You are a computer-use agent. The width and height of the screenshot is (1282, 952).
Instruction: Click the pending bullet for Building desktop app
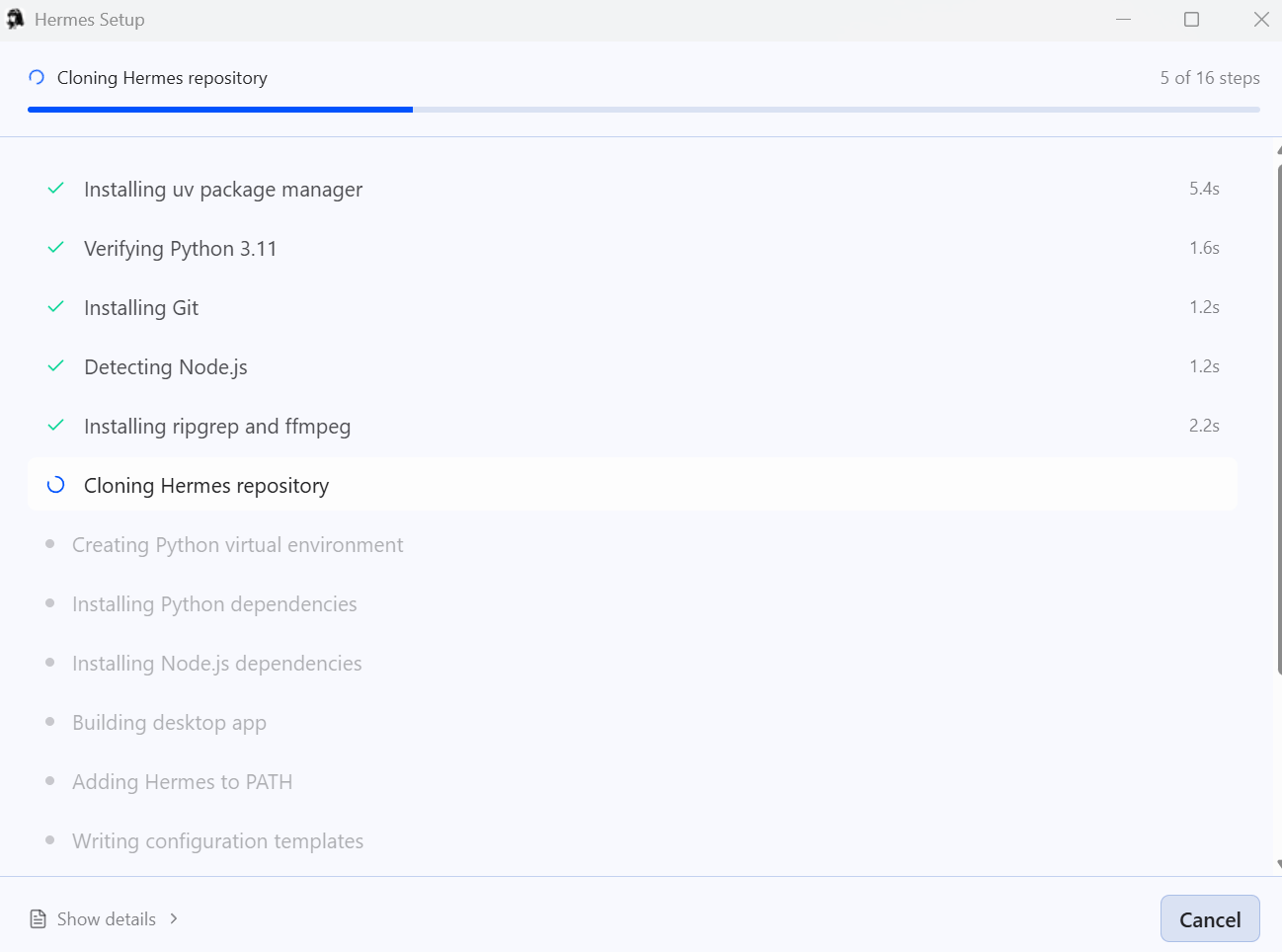[50, 721]
